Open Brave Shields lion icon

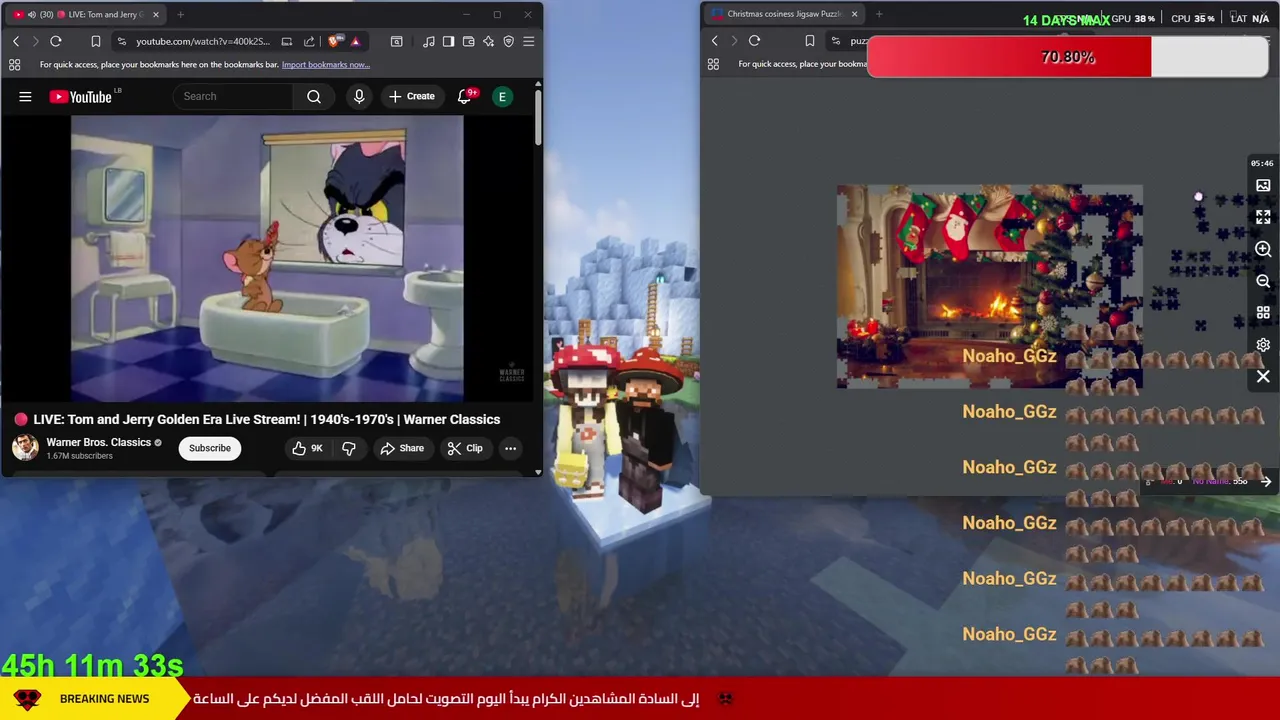coord(334,41)
